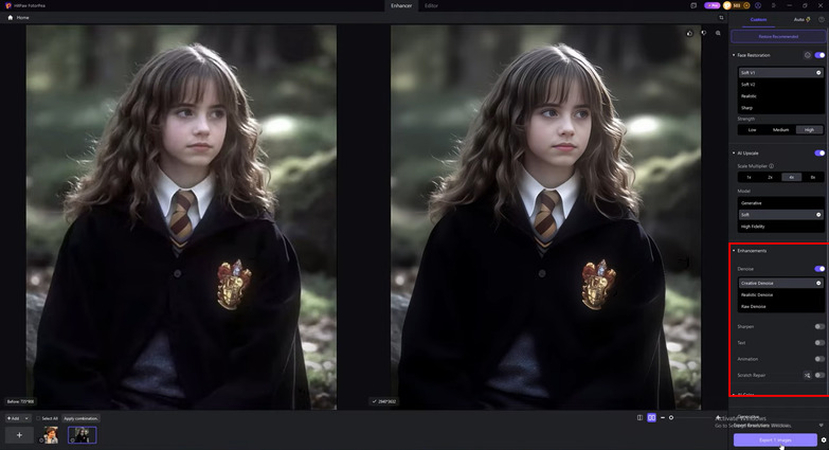Select the highlighted second thumbnail in the strip
Viewport: 829px width, 450px height.
82,435
